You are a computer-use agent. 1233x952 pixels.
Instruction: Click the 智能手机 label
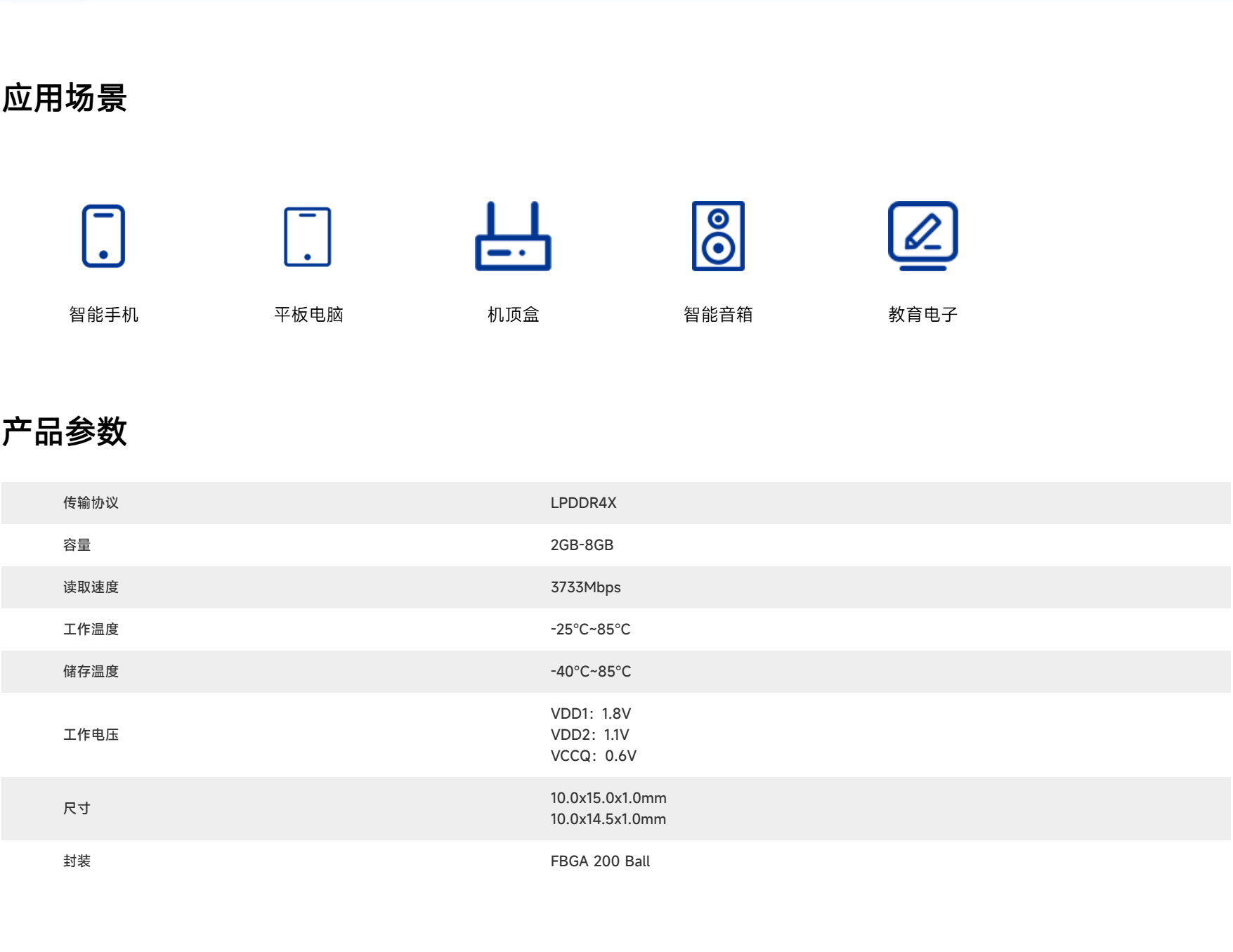coord(103,314)
